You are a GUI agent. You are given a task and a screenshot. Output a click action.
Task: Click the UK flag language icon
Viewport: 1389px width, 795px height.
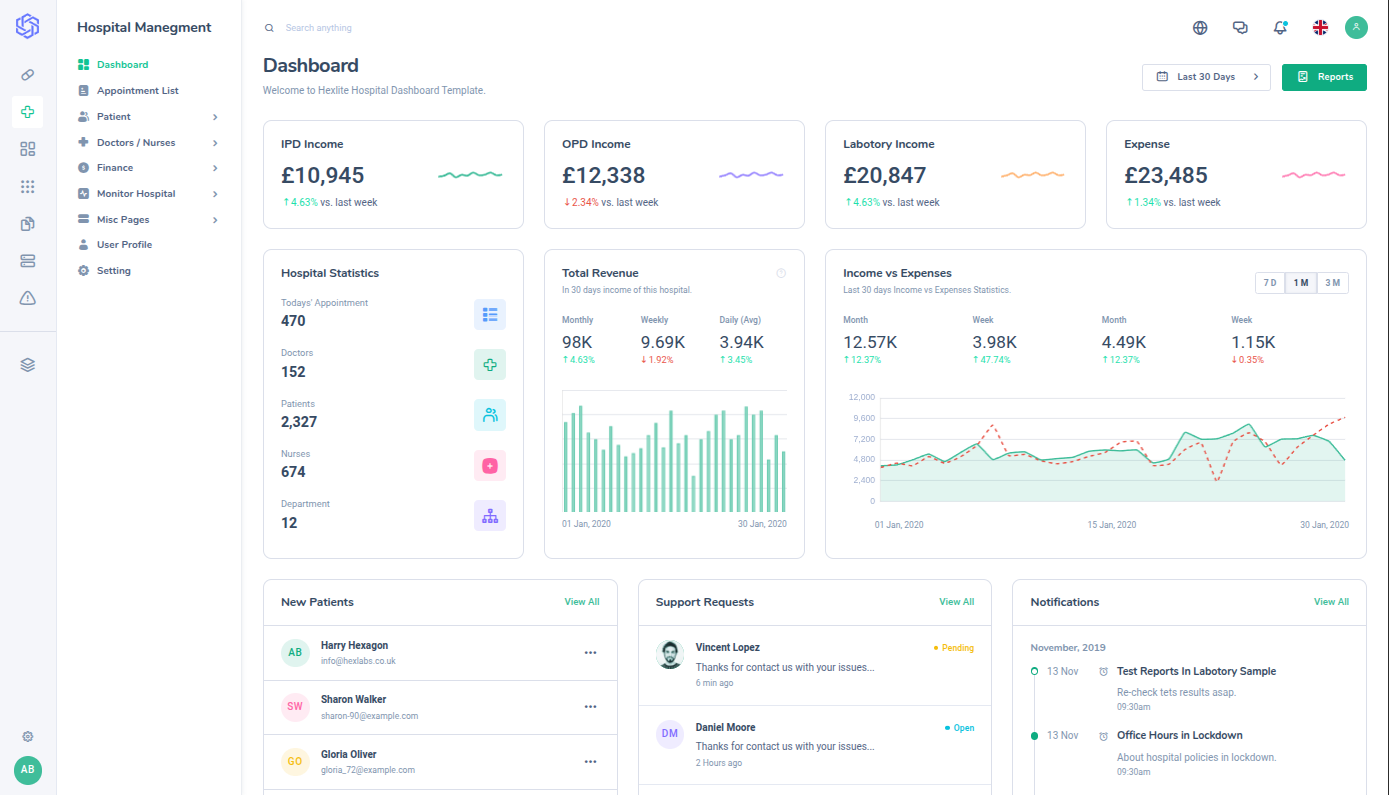tap(1320, 28)
